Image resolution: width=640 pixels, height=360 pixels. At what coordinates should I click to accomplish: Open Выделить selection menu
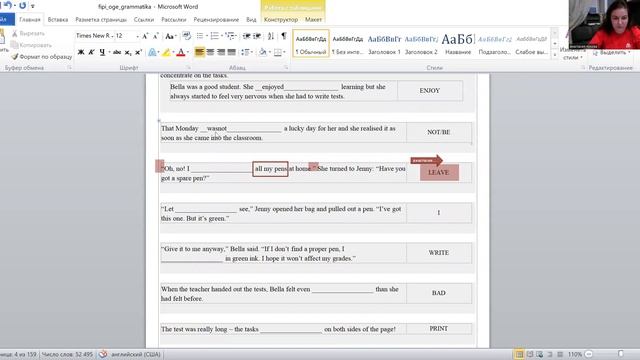pyautogui.click(x=611, y=52)
